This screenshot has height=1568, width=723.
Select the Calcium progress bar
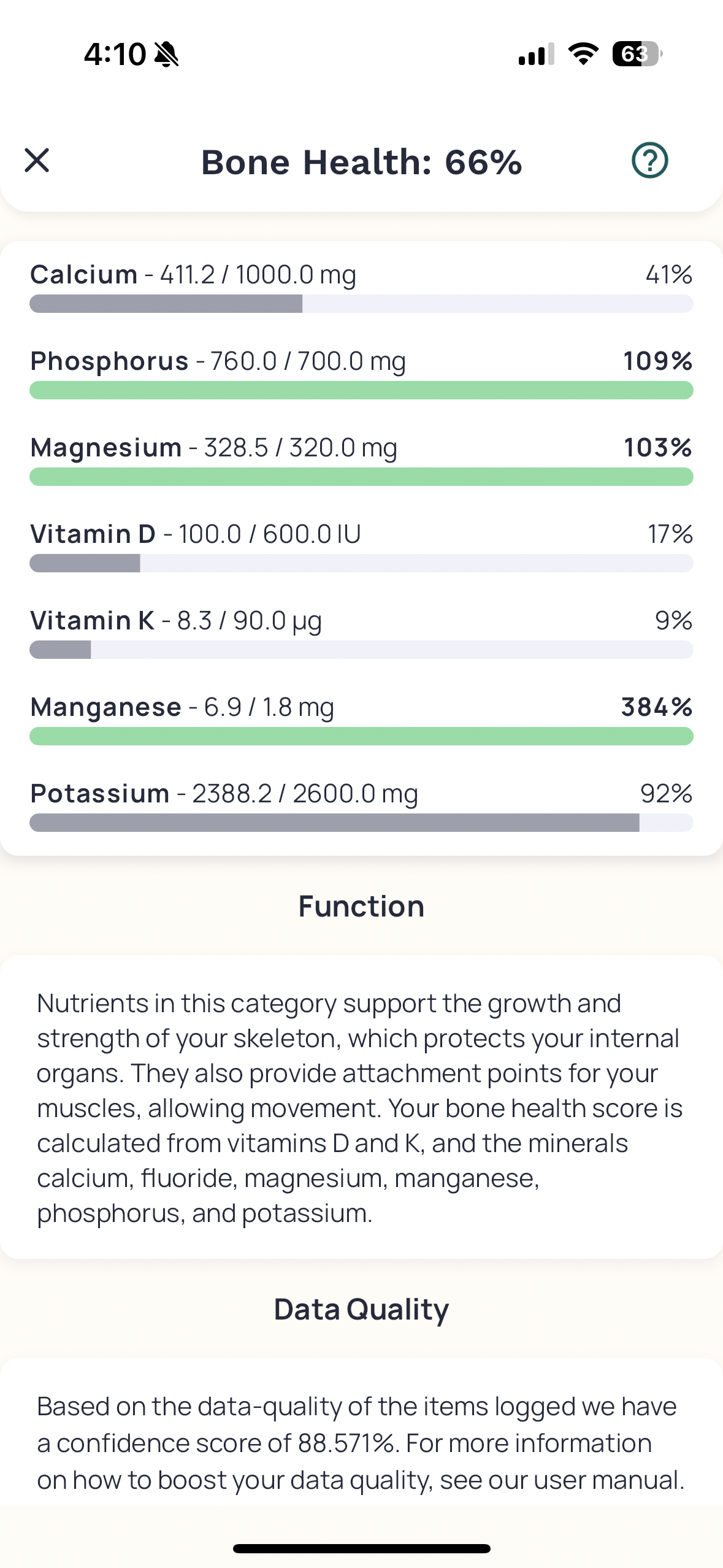361,304
